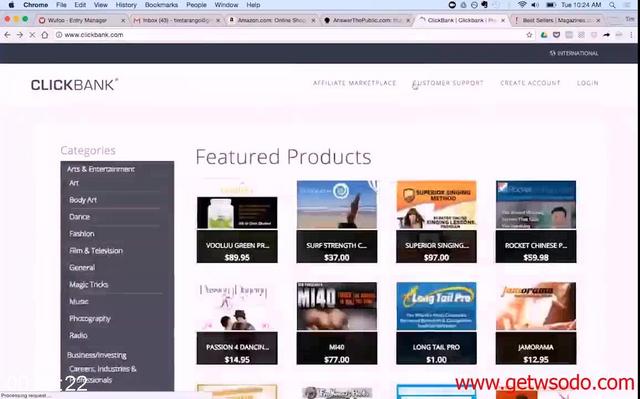Open Customer Support link
The height and width of the screenshot is (399, 640).
pyautogui.click(x=448, y=83)
